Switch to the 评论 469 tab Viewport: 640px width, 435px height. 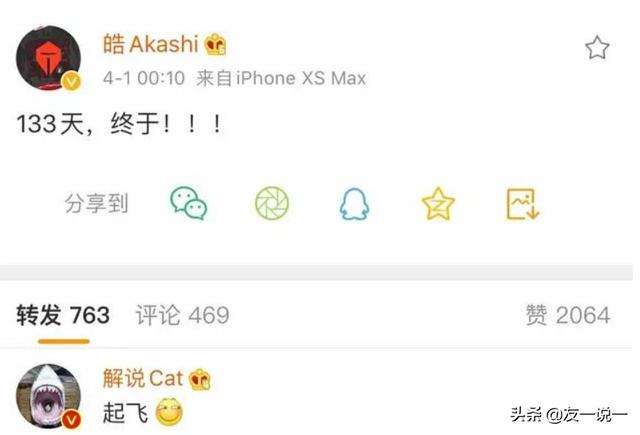182,315
